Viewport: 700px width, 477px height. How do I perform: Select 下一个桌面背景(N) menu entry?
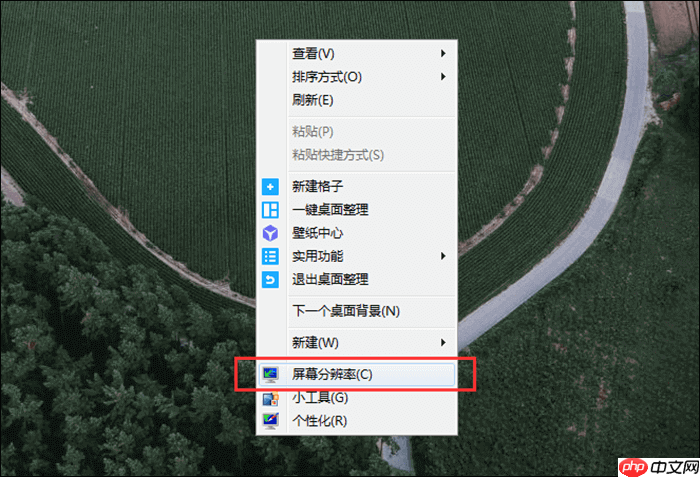(x=356, y=311)
